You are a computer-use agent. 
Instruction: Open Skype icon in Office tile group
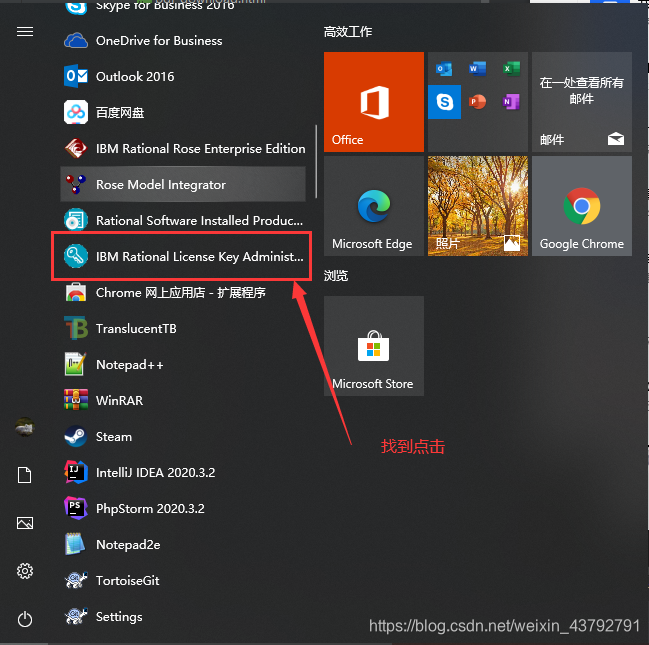445,102
